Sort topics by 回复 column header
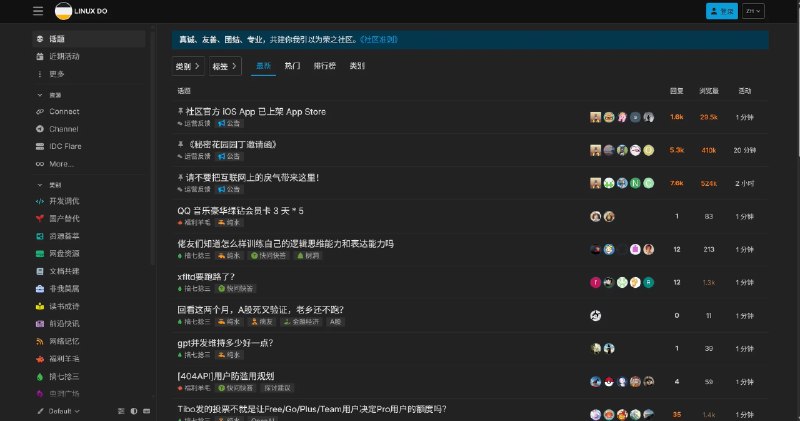This screenshot has height=421, width=800. tap(677, 91)
